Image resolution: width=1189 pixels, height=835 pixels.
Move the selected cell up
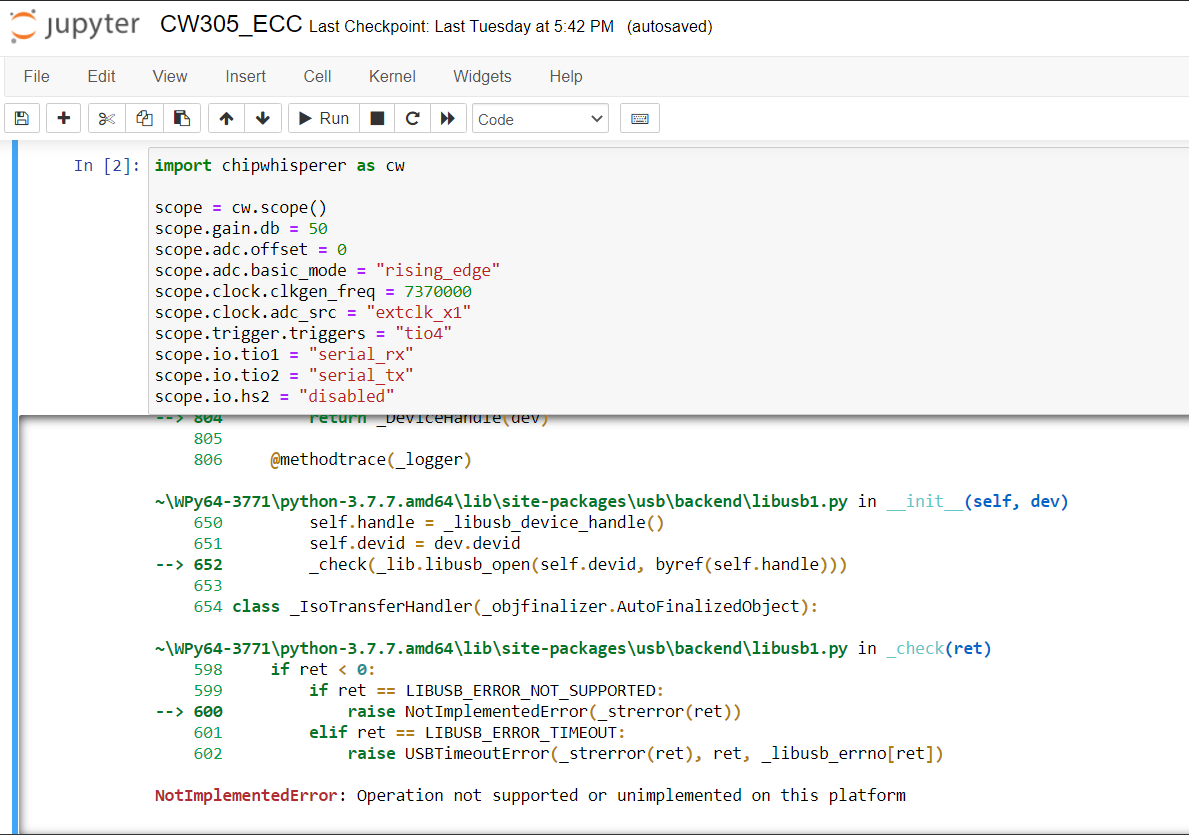(x=226, y=118)
